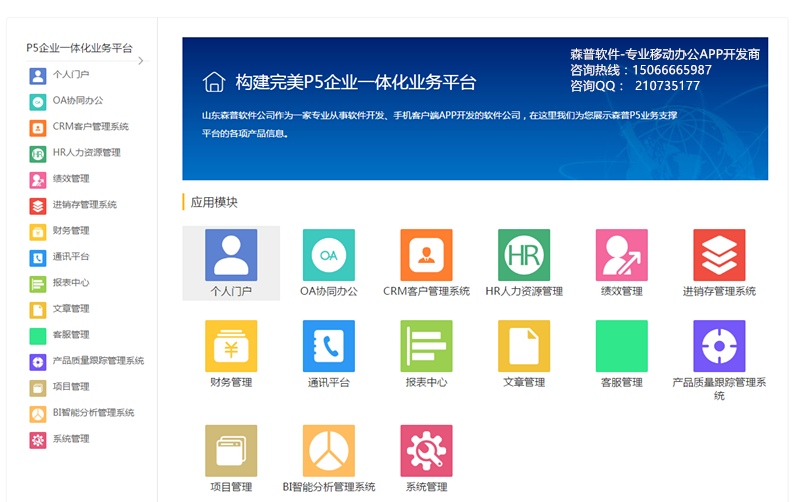800x502 pixels.
Task: Select 绩效管理 text in sidebar menu
Action: pyautogui.click(x=71, y=179)
